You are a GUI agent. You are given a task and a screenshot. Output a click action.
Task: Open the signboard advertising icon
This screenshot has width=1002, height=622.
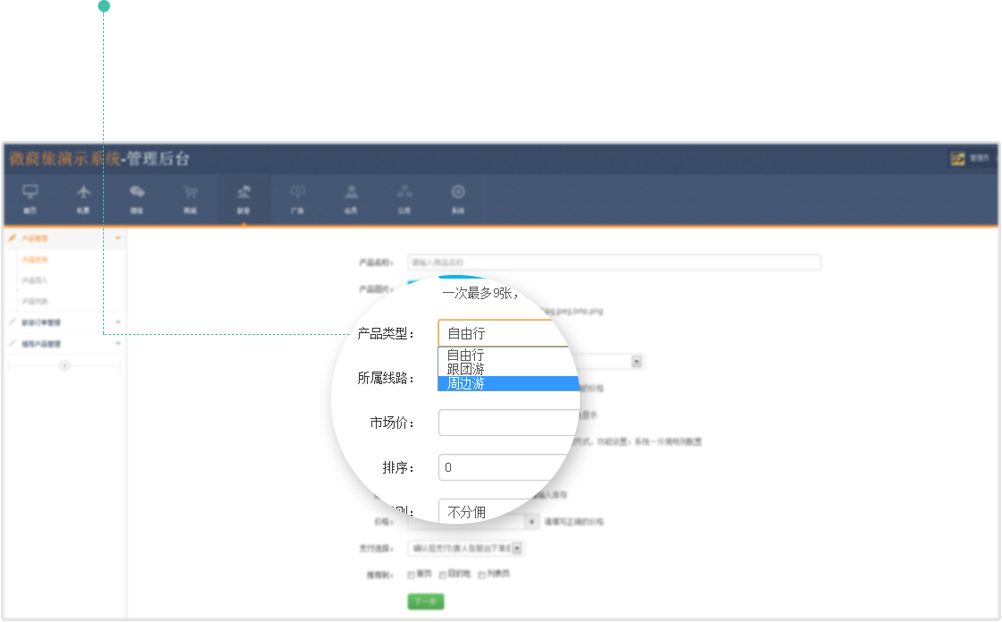(297, 192)
